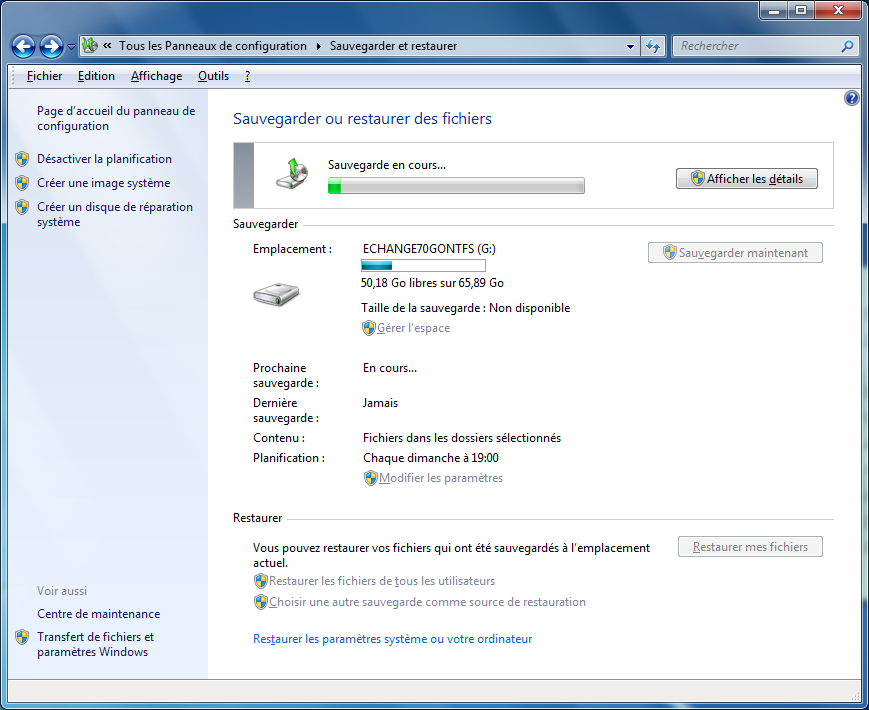The width and height of the screenshot is (869, 710).
Task: Click the Refresh button beside address bar
Action: 653,47
